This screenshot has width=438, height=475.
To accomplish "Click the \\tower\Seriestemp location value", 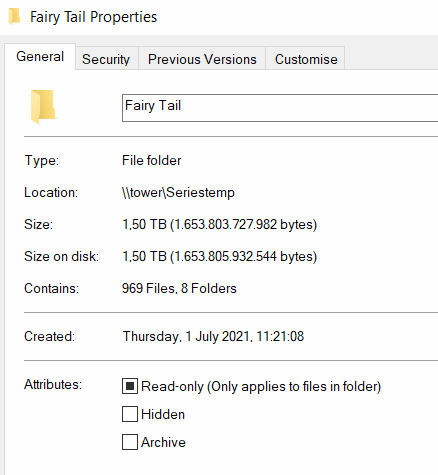I will point(178,193).
